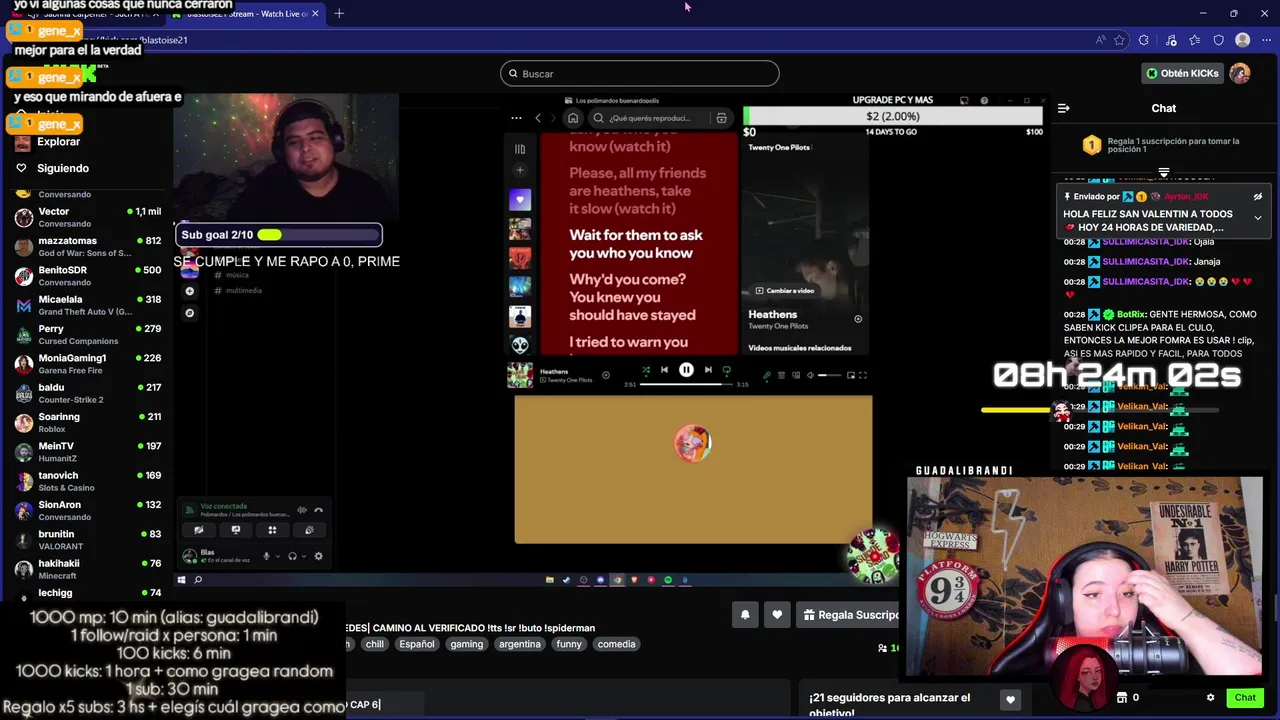Viewport: 1280px width, 720px height.
Task: Open Spotify home icon
Action: tap(573, 118)
